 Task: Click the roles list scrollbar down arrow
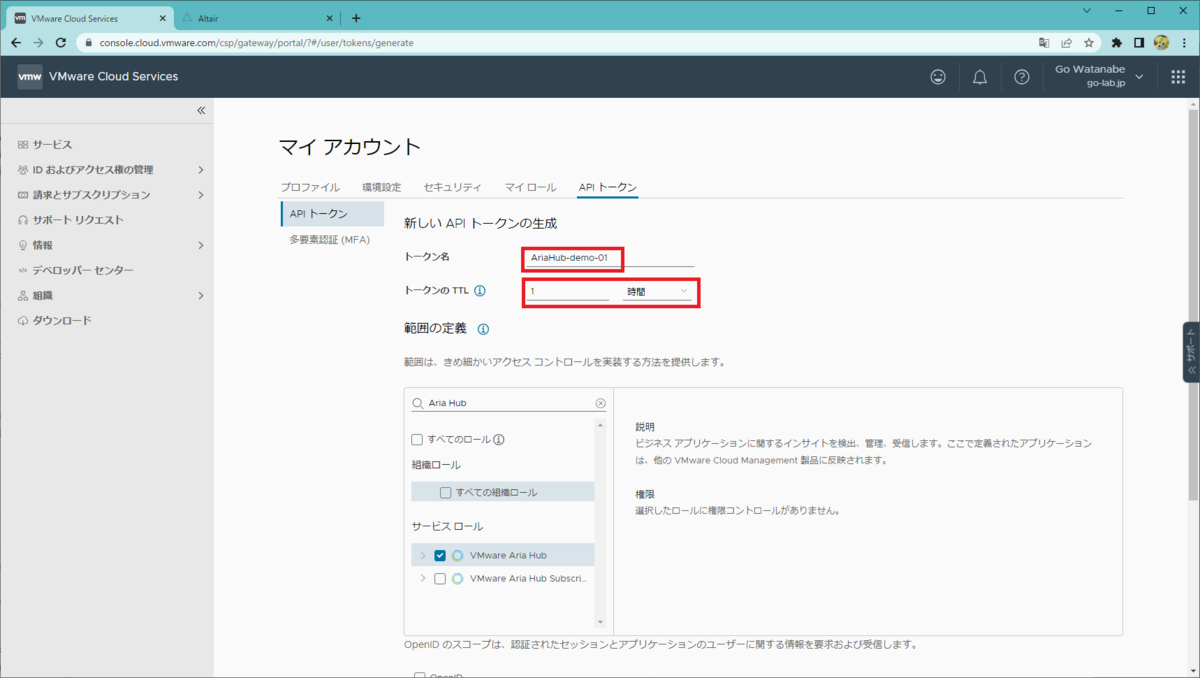pos(600,622)
